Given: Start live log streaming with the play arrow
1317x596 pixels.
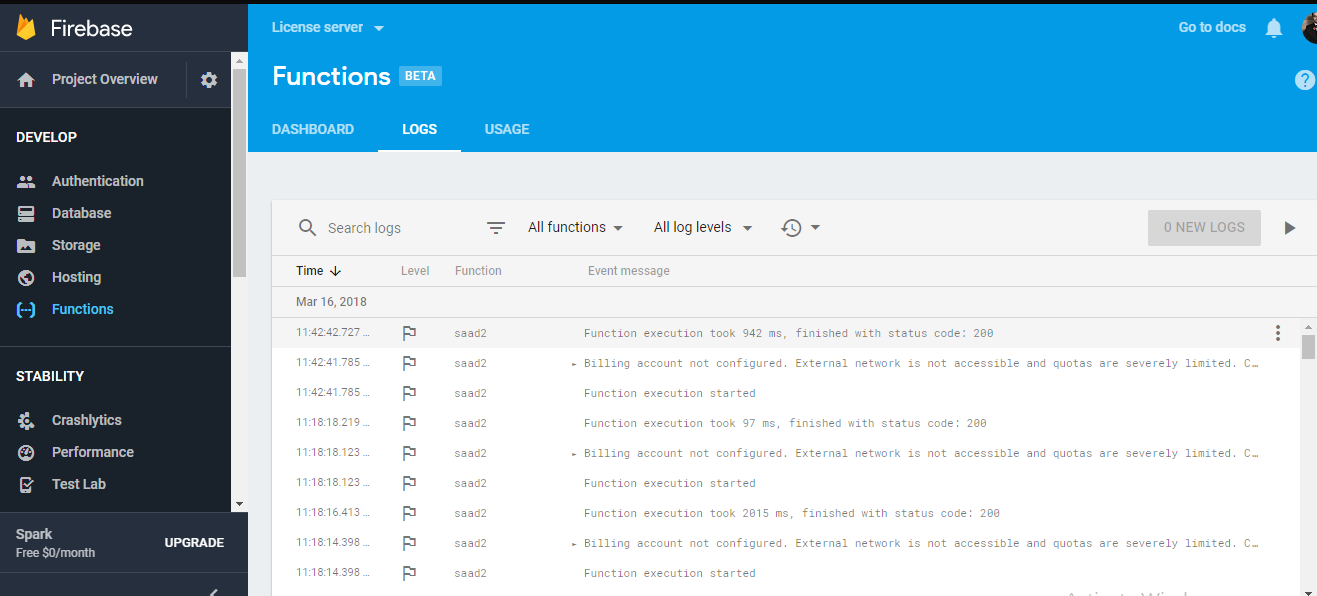Looking at the screenshot, I should pyautogui.click(x=1290, y=227).
